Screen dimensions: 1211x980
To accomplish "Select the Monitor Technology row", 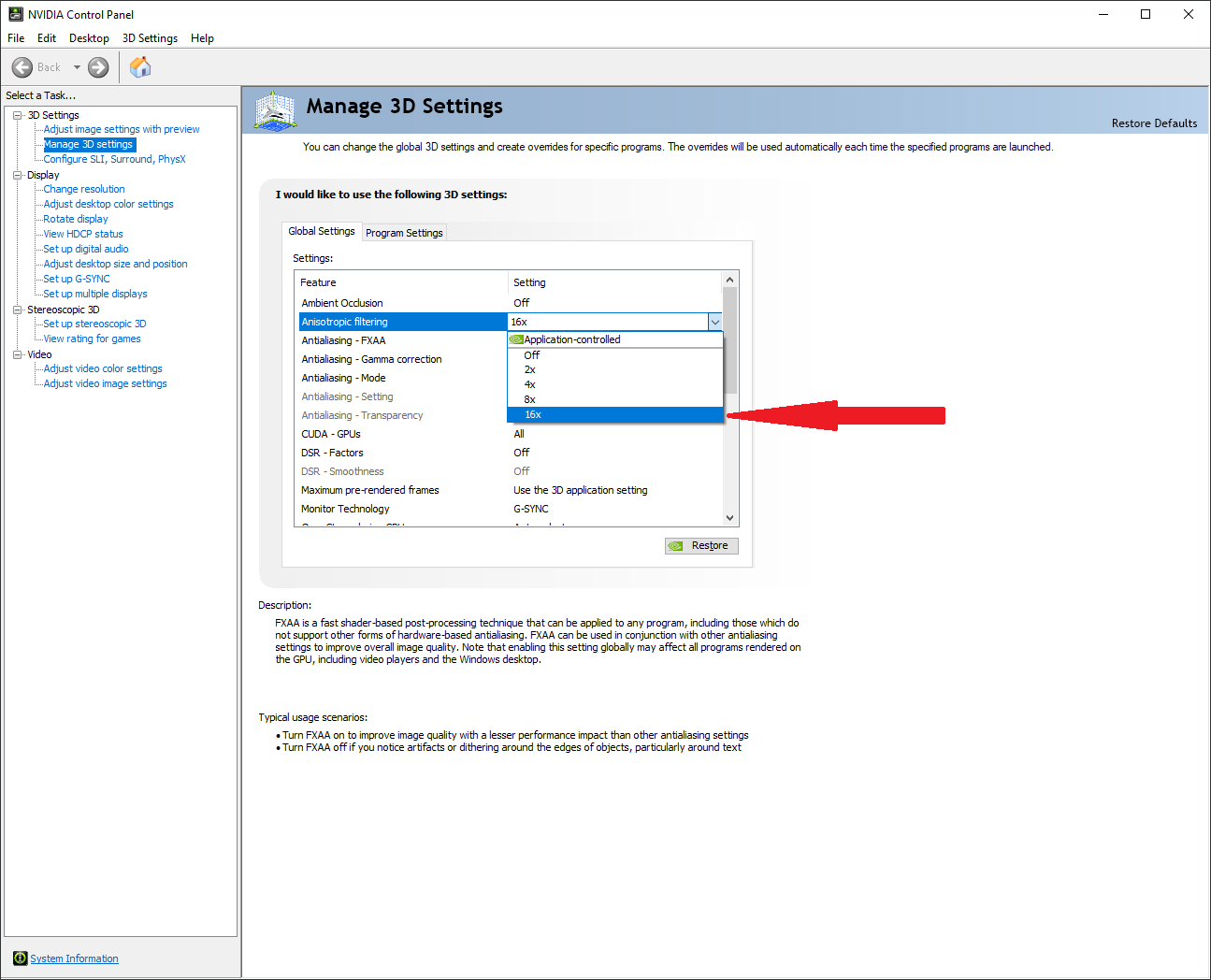I will 509,509.
